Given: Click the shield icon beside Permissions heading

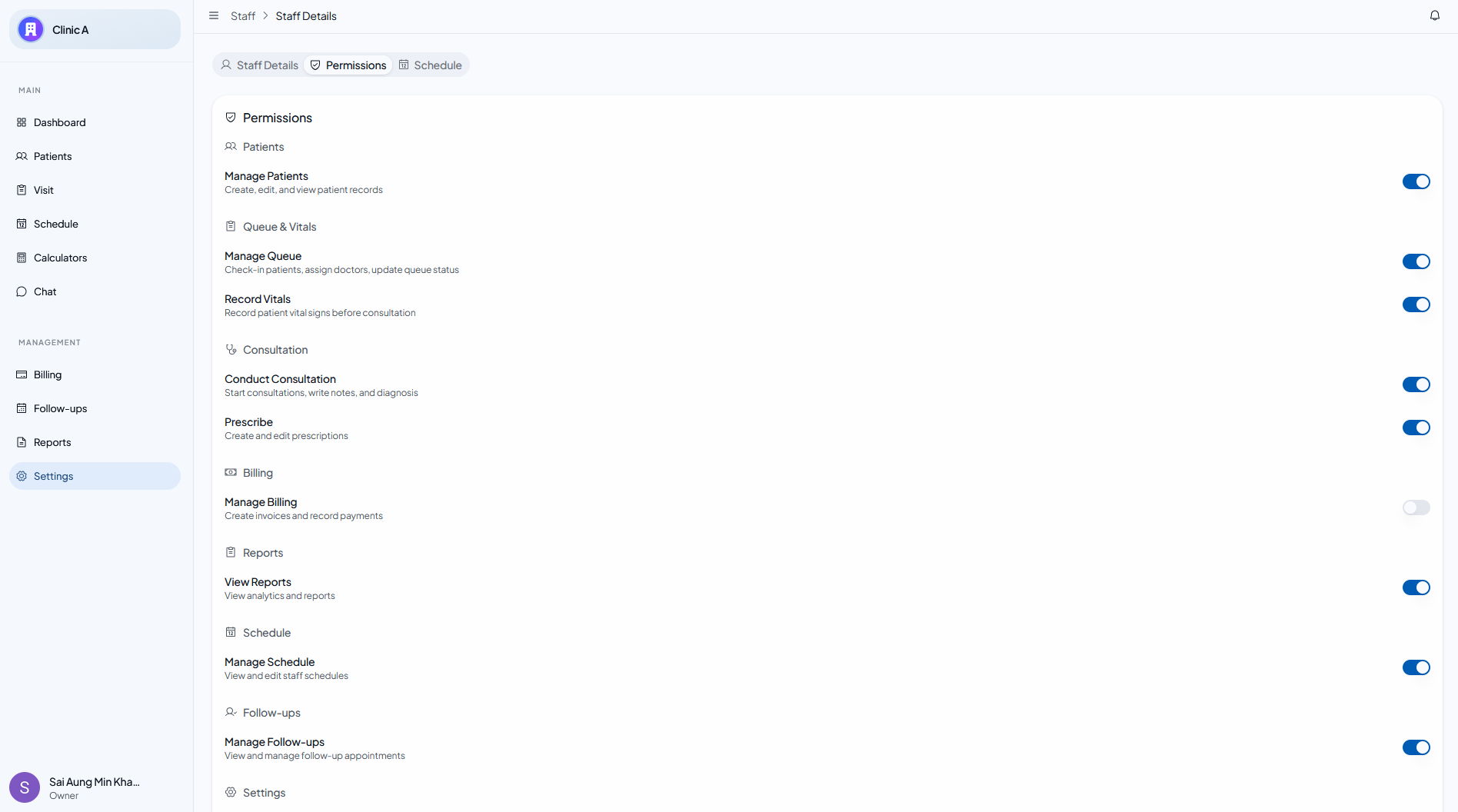Looking at the screenshot, I should (231, 118).
